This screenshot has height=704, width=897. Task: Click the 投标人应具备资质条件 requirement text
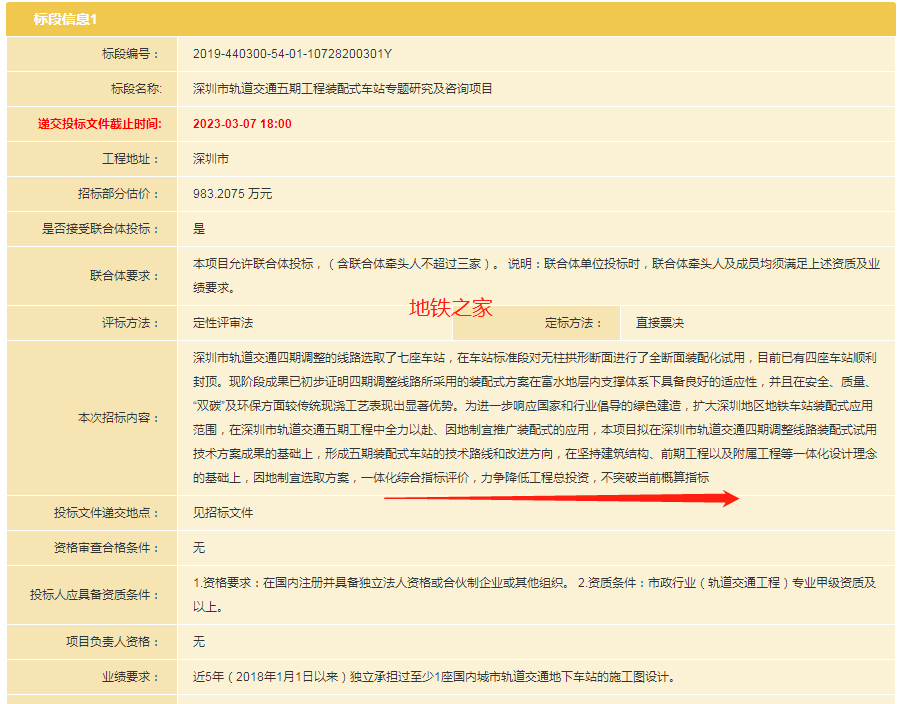point(535,595)
